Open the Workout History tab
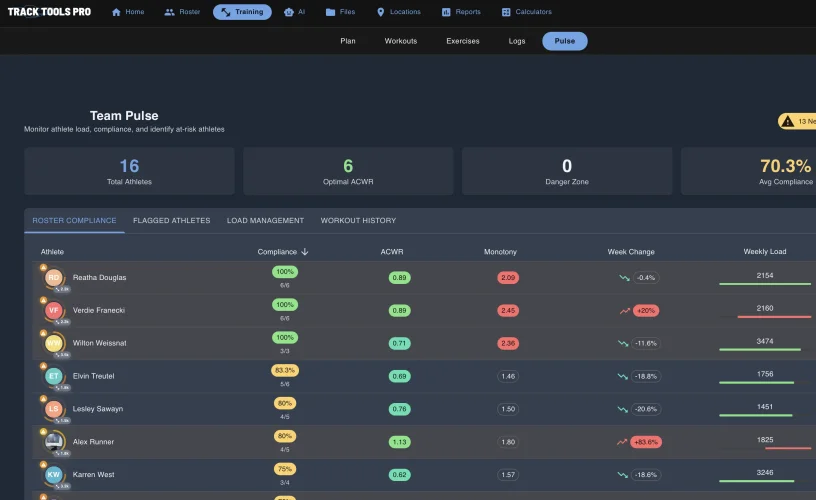The height and width of the screenshot is (500, 816). [x=358, y=220]
